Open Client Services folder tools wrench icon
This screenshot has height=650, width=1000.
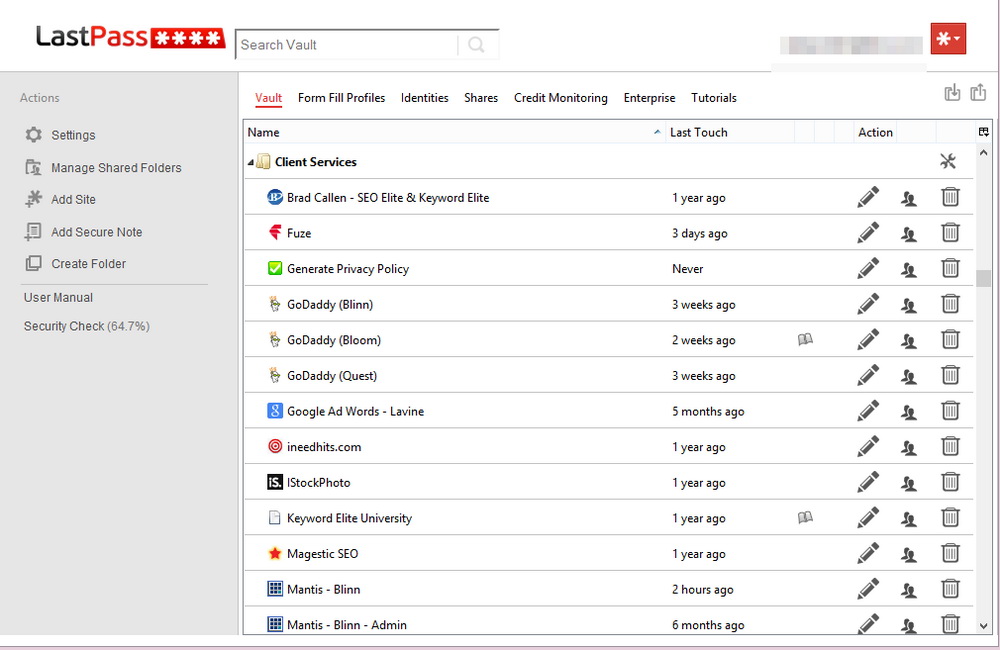click(948, 161)
